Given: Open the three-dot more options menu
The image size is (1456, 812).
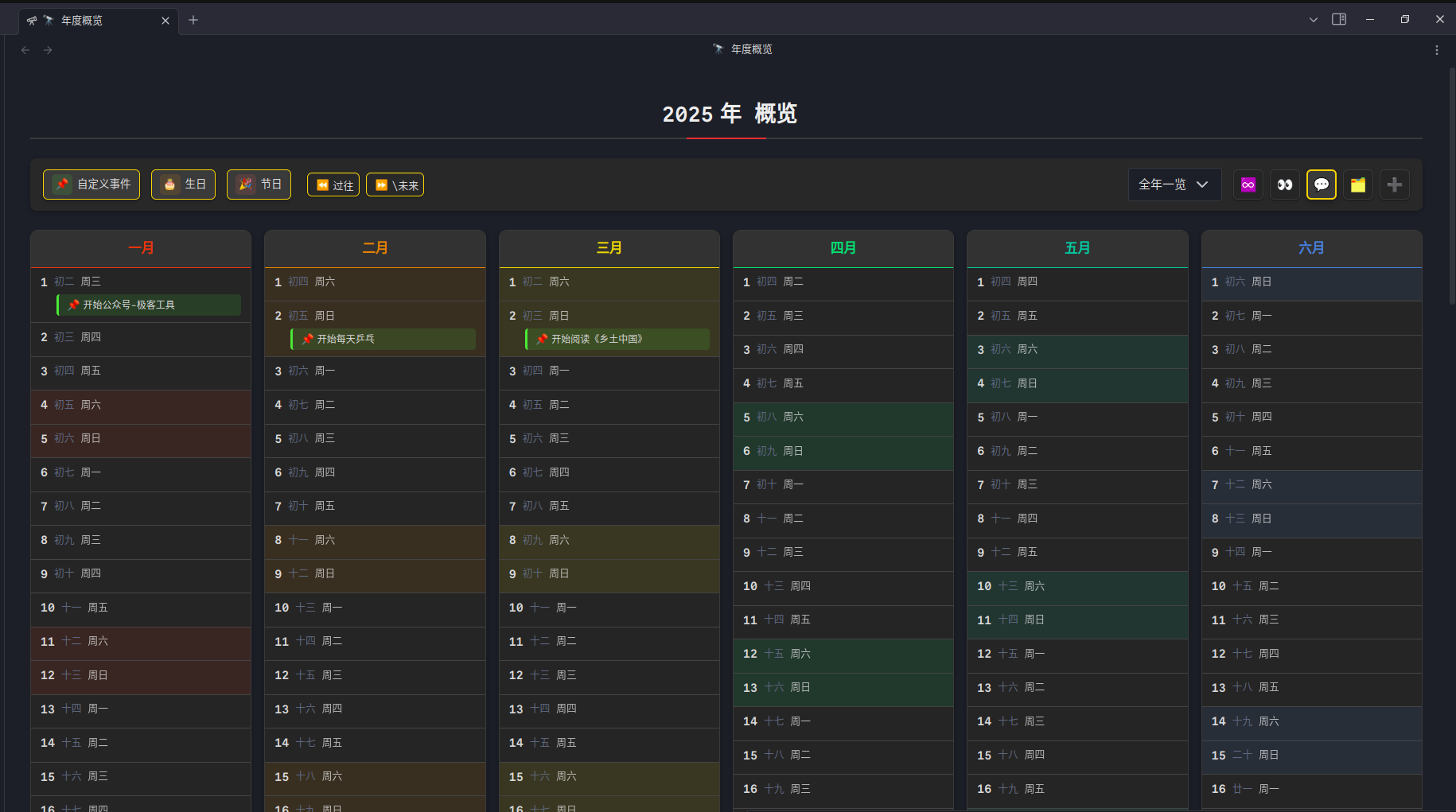Looking at the screenshot, I should (1436, 50).
